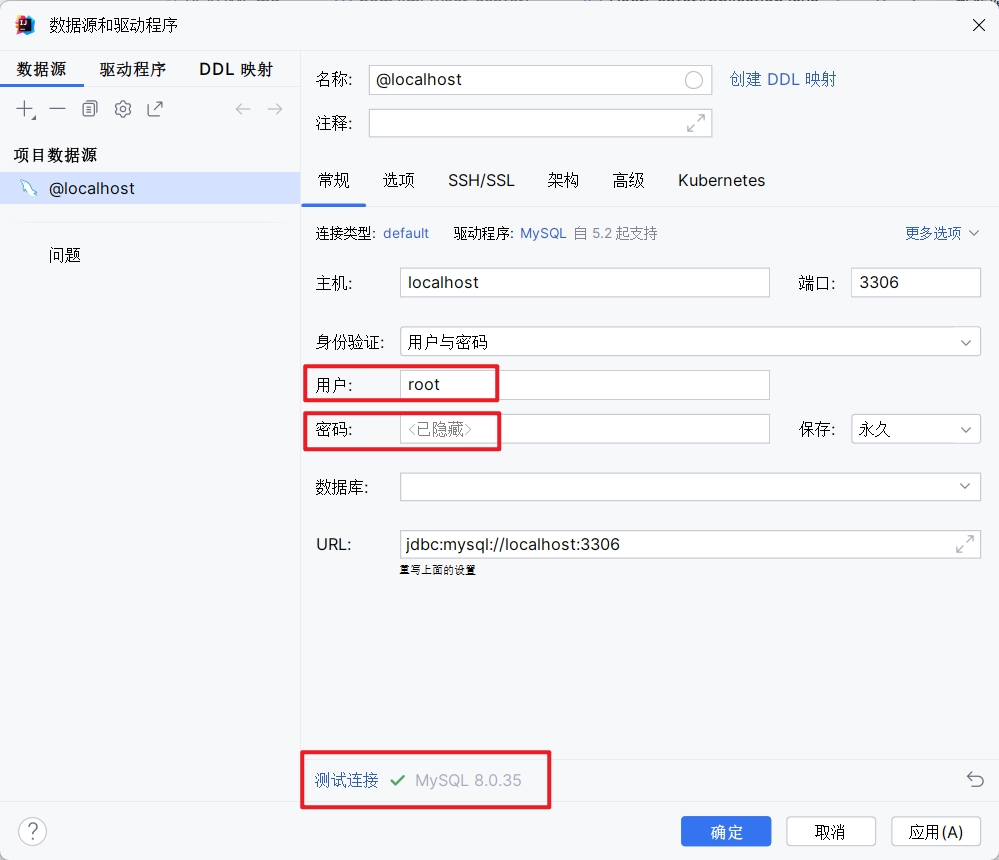The width and height of the screenshot is (999, 860).
Task: Click the 主机 host input field
Action: (x=584, y=283)
